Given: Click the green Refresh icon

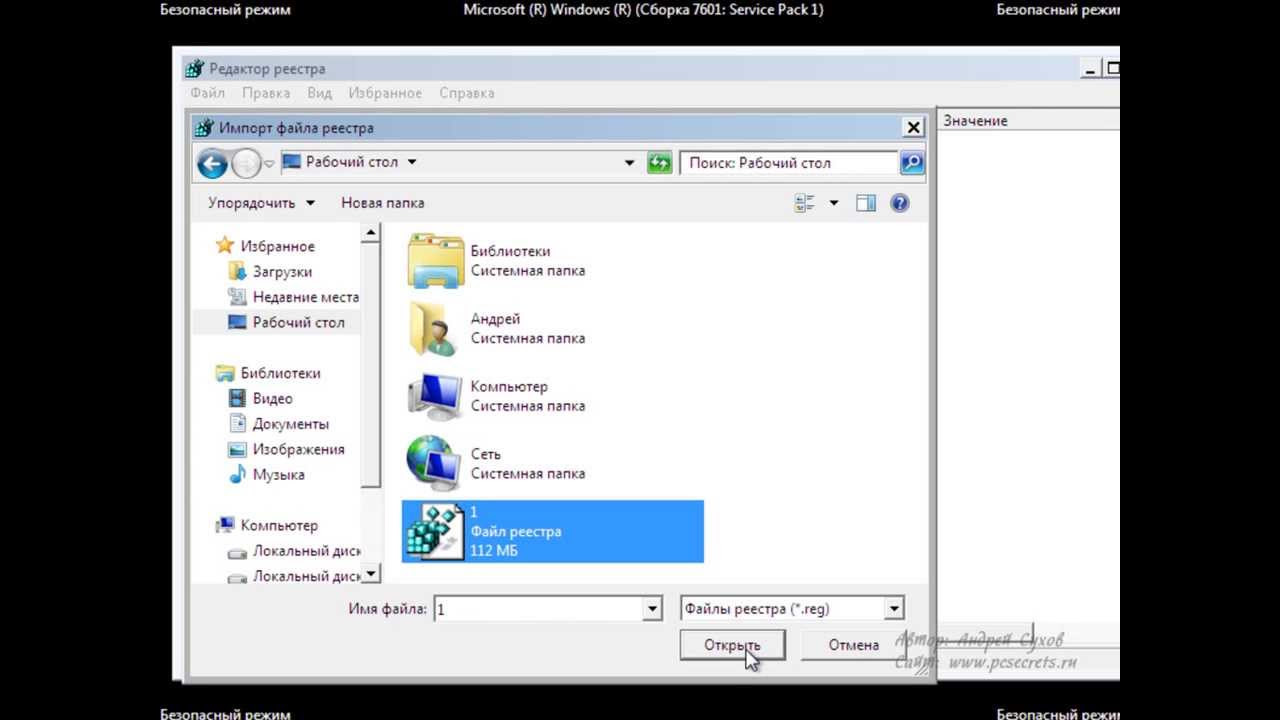Looking at the screenshot, I should pos(659,163).
